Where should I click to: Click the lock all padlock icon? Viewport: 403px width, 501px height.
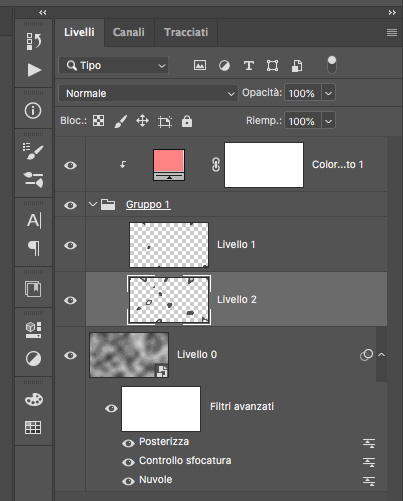(x=187, y=121)
